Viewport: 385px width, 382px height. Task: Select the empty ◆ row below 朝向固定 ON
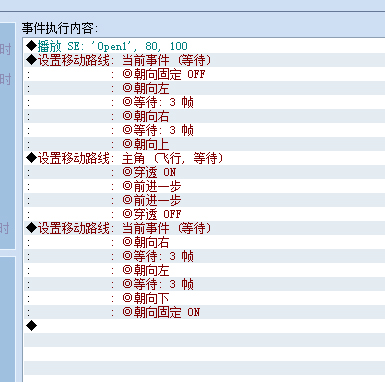pyautogui.click(x=204, y=326)
